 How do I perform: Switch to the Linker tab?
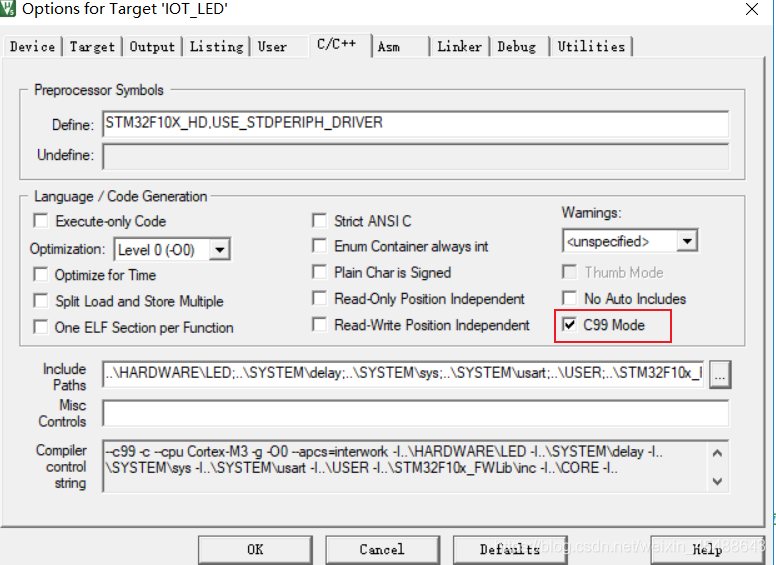coord(459,47)
